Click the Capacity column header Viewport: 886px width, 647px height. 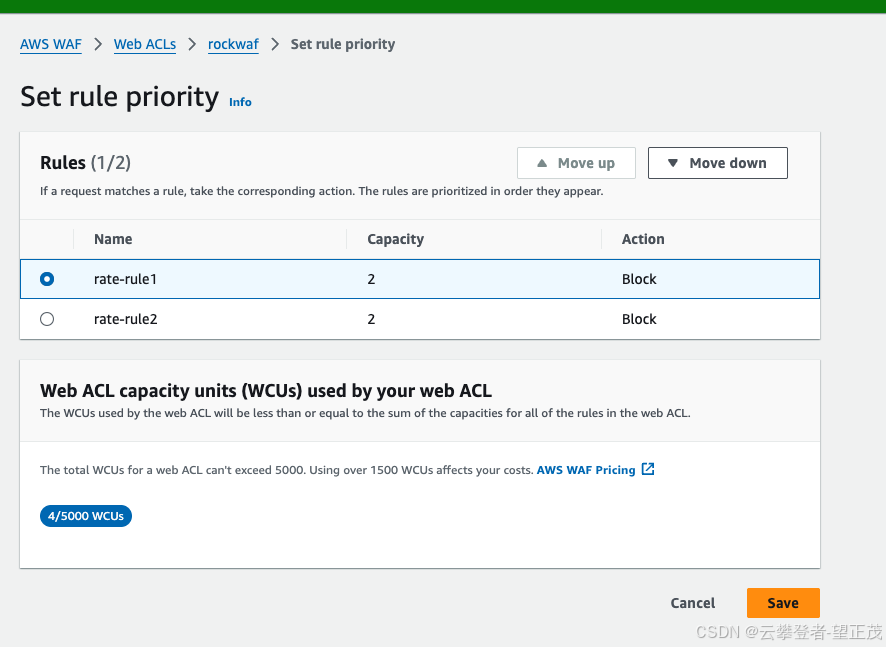[x=396, y=239]
